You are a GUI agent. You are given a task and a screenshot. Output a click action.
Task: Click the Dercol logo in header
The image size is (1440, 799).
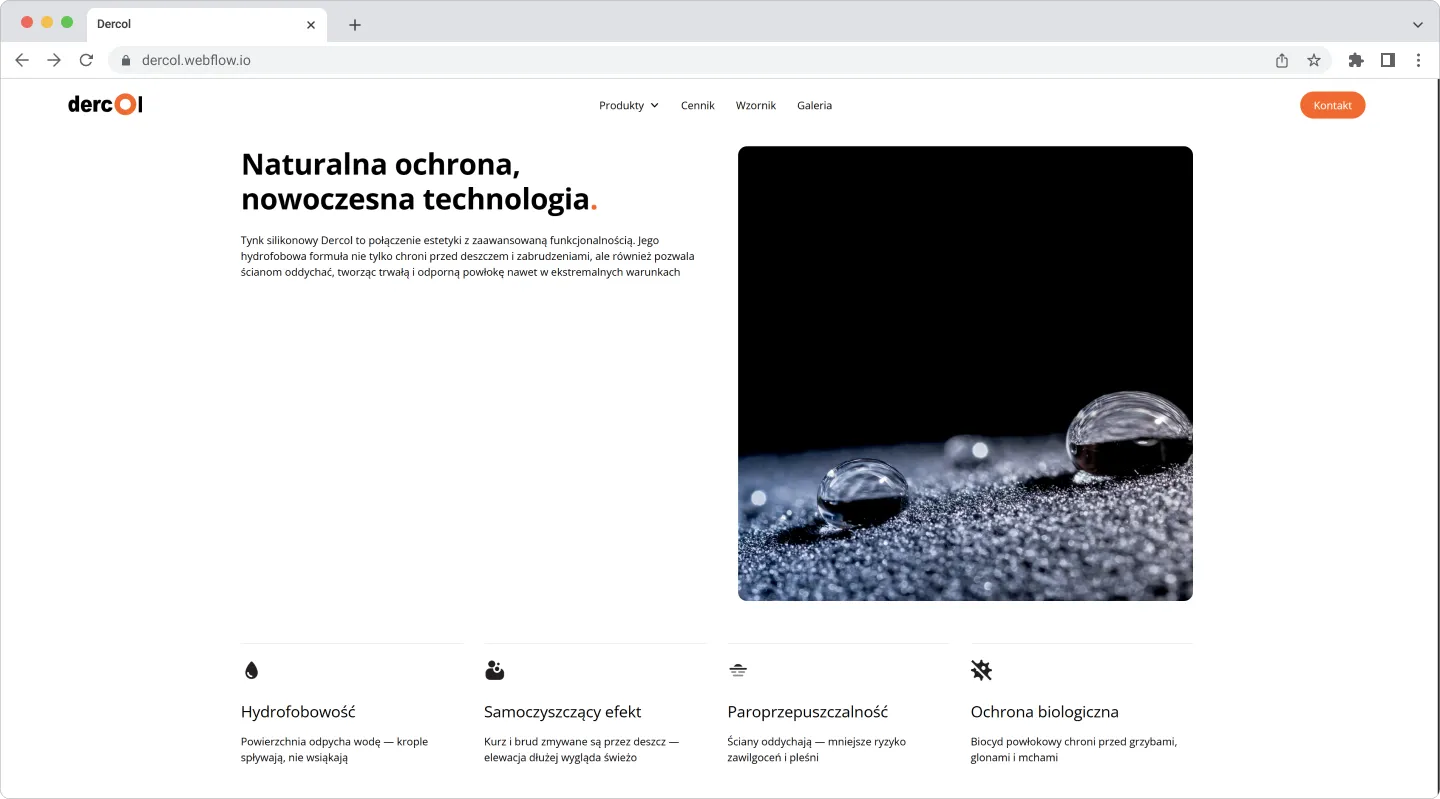coord(105,104)
